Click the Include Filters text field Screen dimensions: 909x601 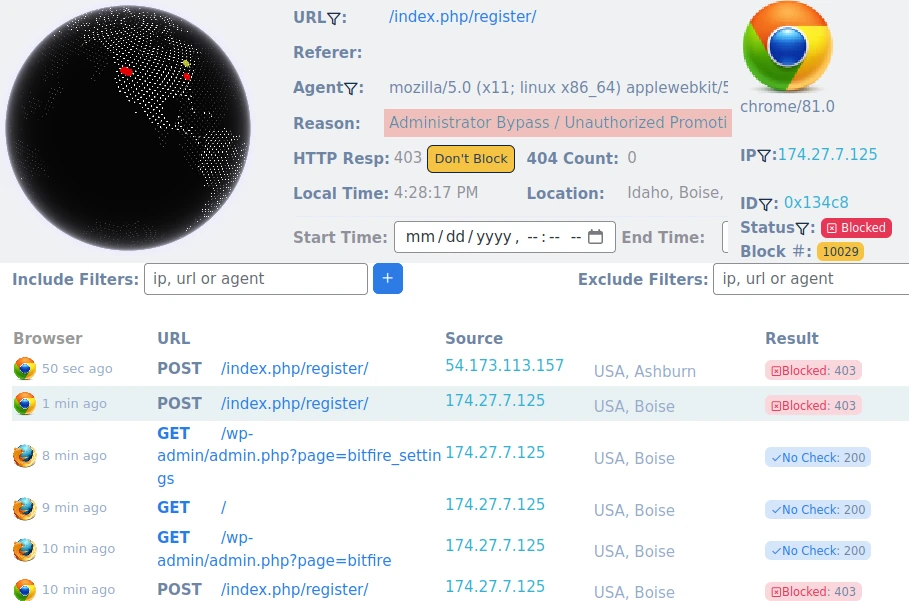tap(256, 279)
